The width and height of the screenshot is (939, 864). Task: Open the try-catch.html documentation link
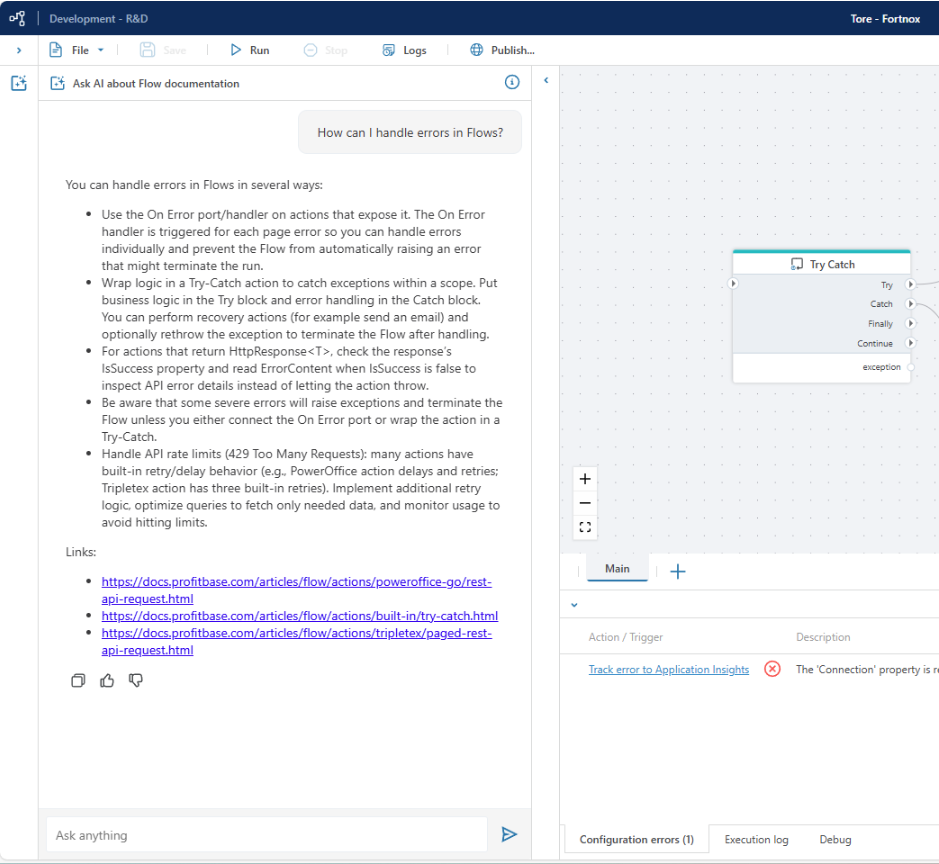[x=299, y=616]
